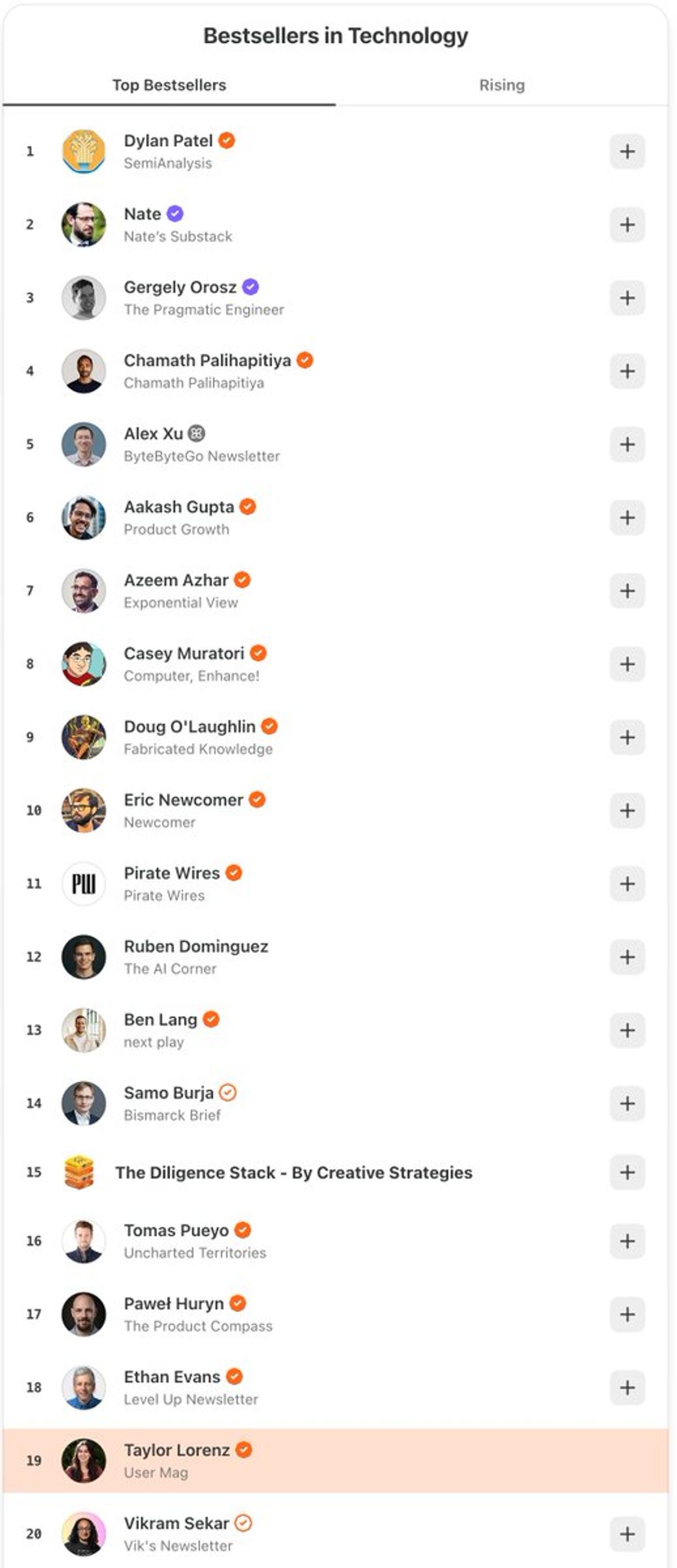Click Samo Burja's verification checkmark
This screenshot has width=677, height=1568.
click(228, 1092)
